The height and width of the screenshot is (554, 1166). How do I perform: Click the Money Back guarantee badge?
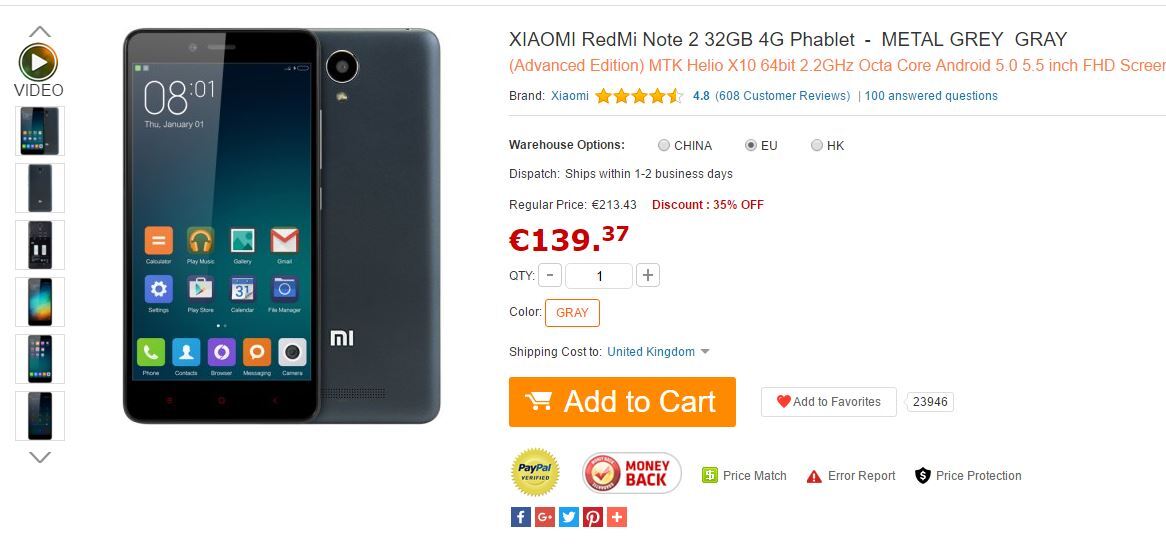click(x=632, y=473)
